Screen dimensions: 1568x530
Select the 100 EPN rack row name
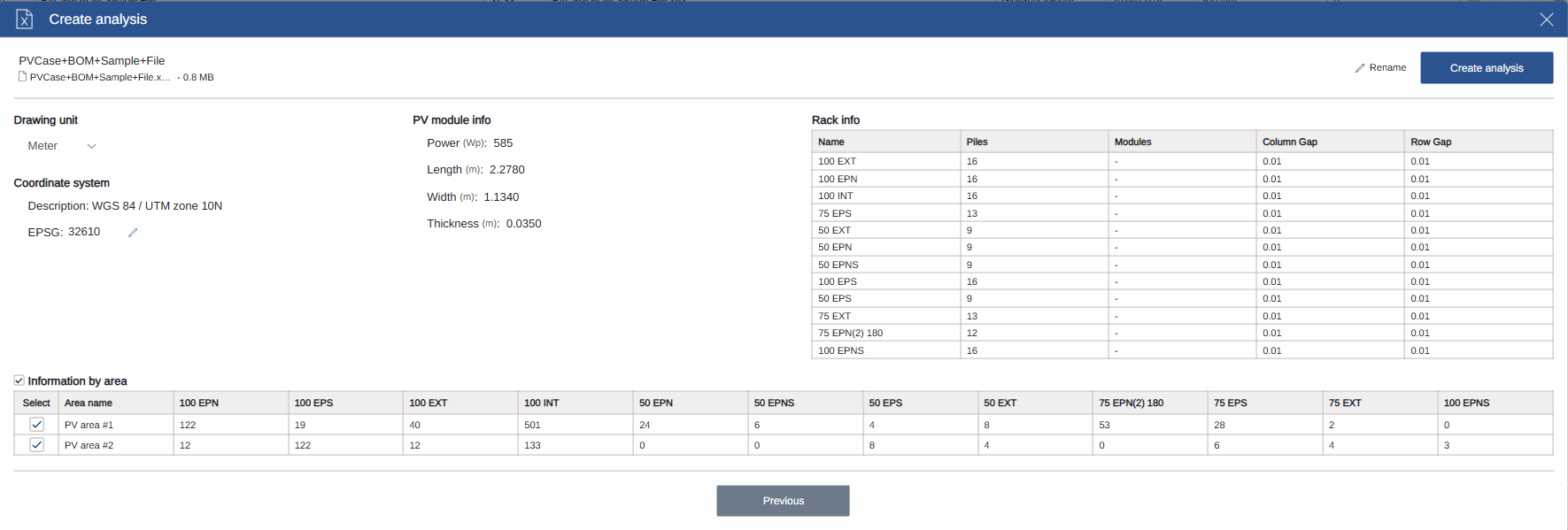(x=838, y=179)
